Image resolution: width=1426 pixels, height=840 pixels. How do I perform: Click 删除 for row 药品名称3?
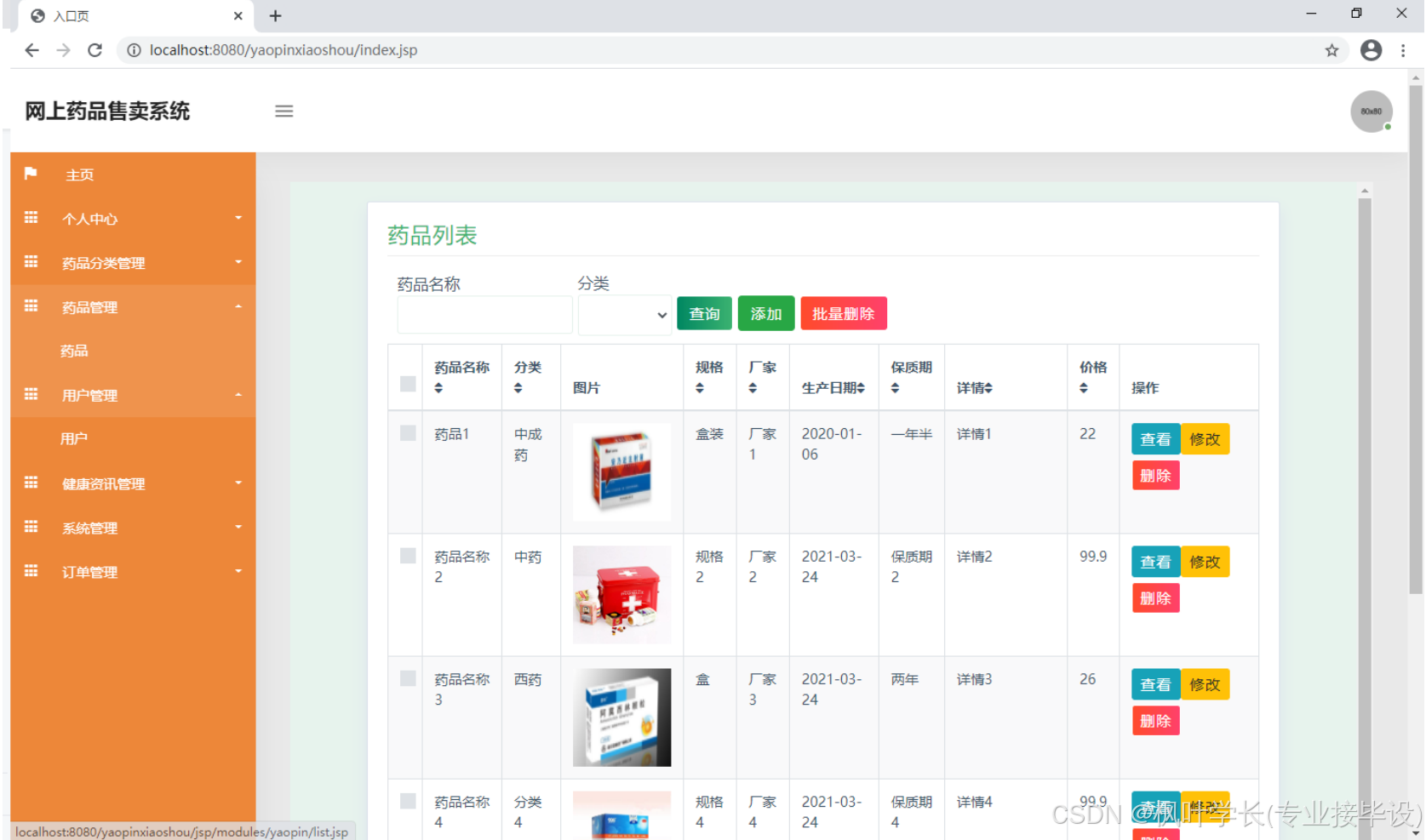tap(1155, 721)
